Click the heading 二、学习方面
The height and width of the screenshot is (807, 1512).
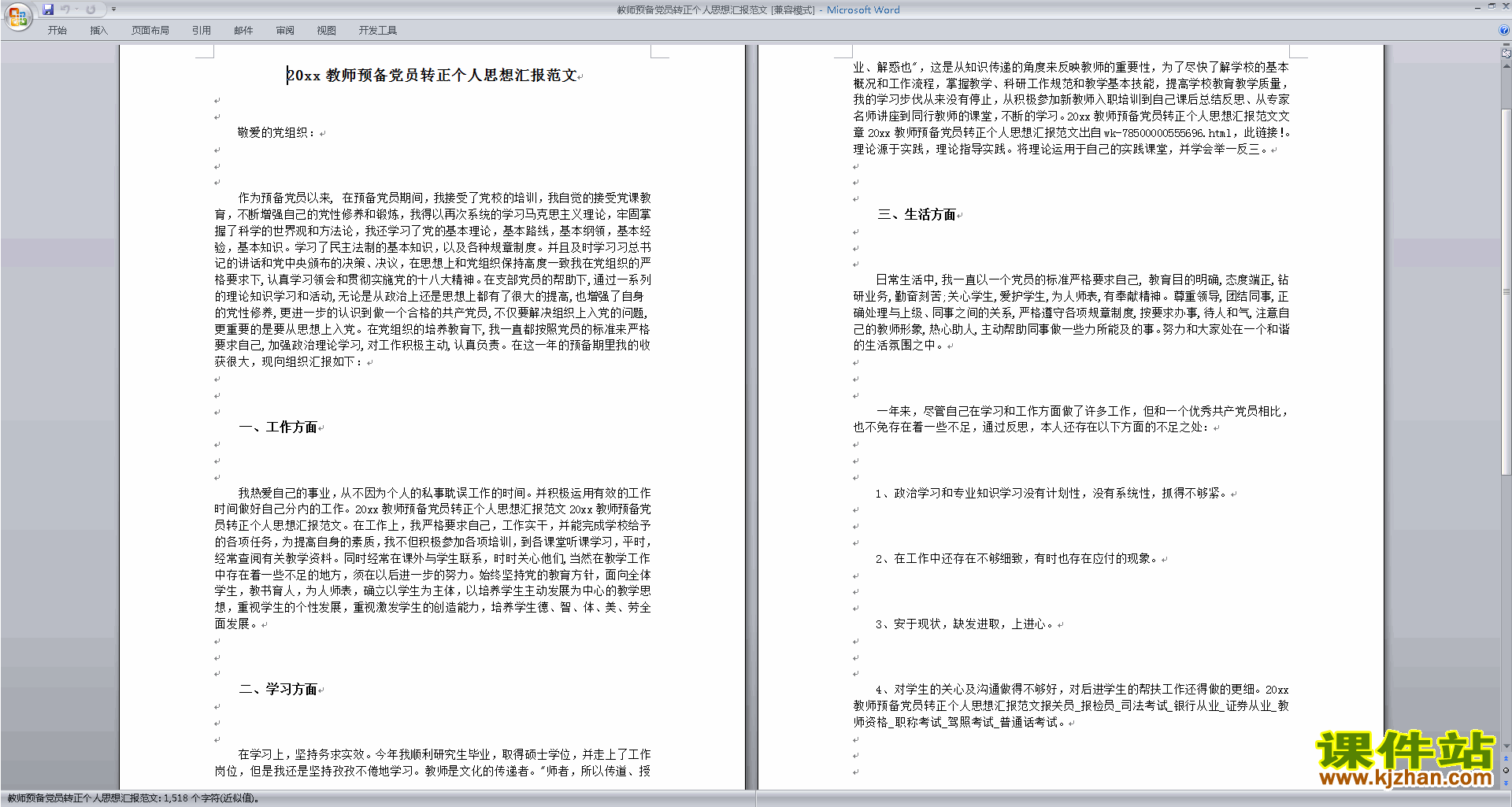point(278,690)
